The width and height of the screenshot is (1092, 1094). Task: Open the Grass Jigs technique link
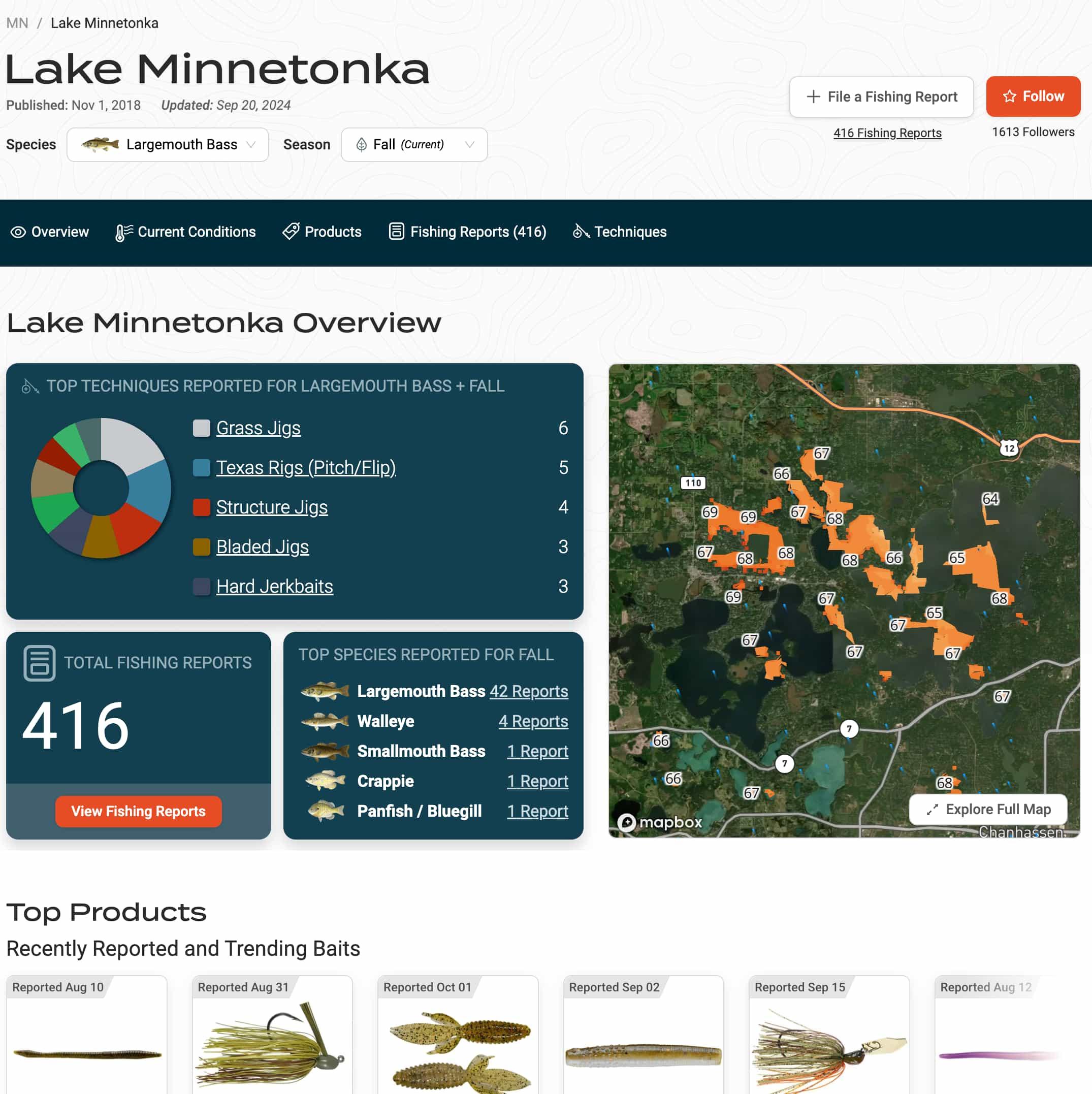coord(259,428)
